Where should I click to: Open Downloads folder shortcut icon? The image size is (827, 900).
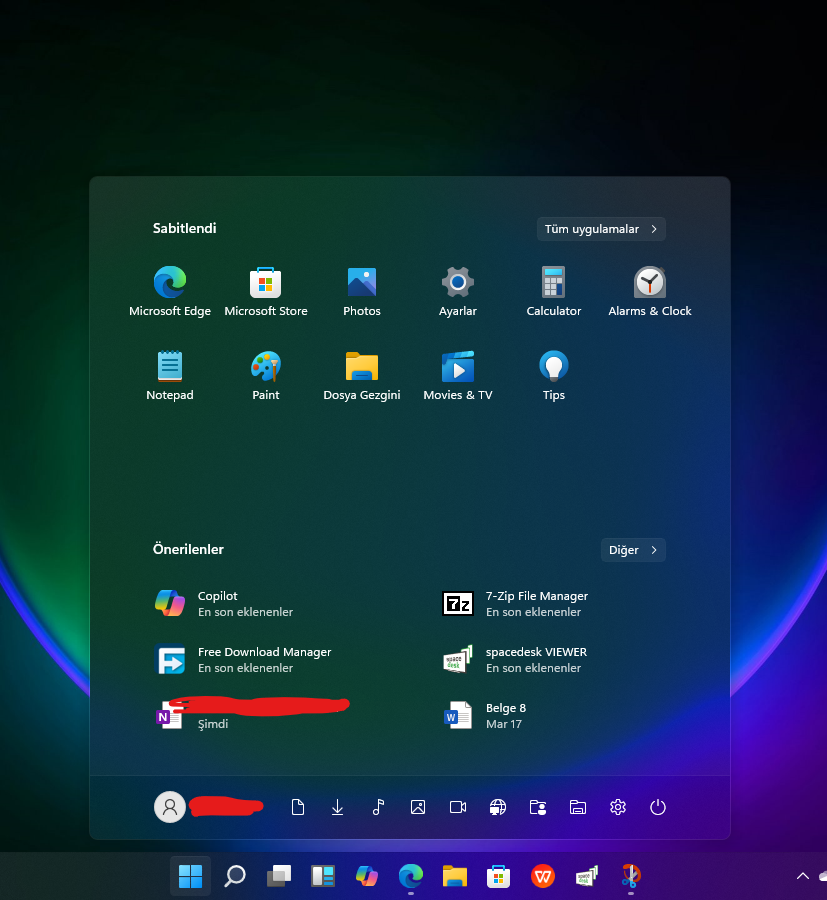tap(337, 807)
